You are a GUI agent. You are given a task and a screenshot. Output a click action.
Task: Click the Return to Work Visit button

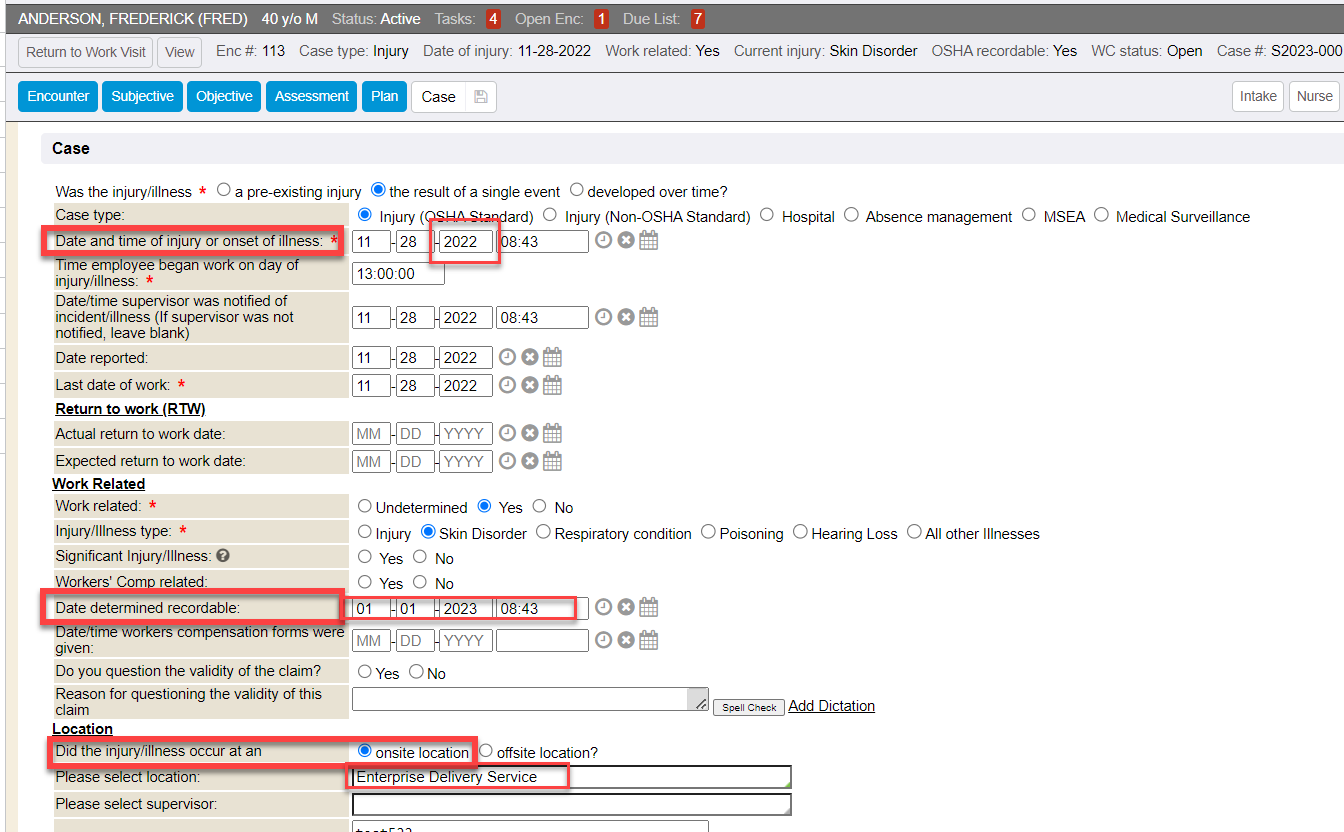tap(86, 52)
